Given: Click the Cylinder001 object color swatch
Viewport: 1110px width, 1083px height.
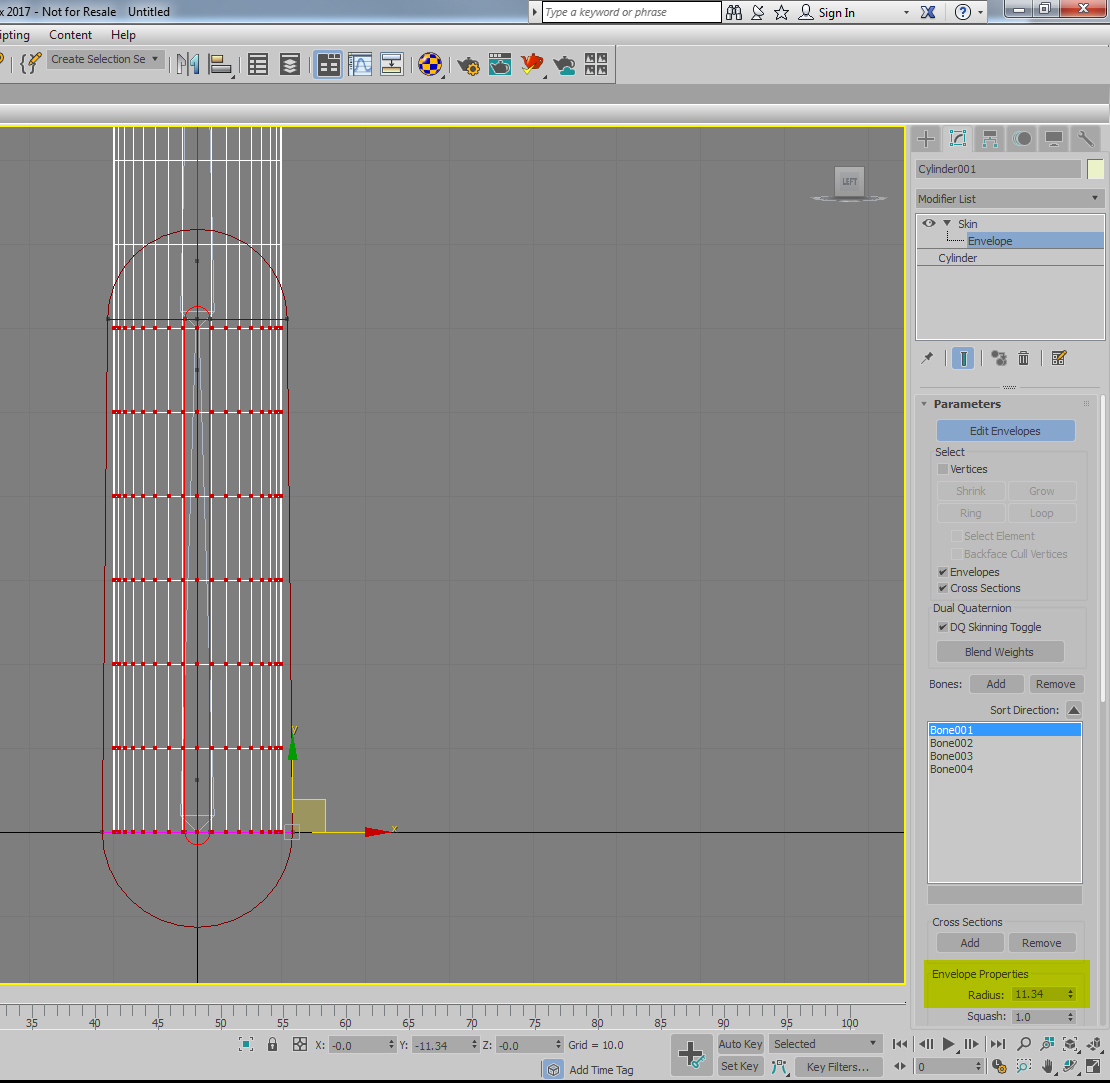Looking at the screenshot, I should (x=1095, y=169).
